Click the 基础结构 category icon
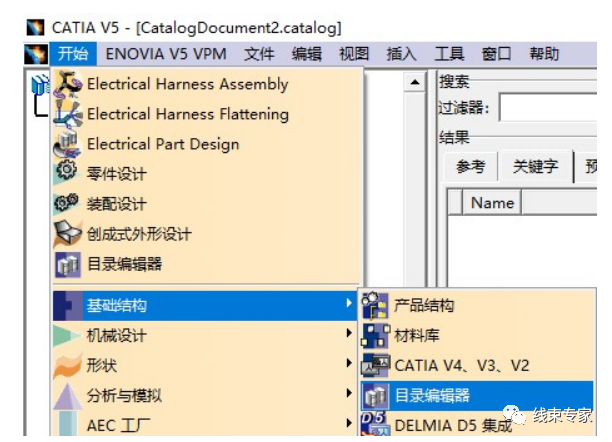Image resolution: width=612 pixels, height=442 pixels. [x=68, y=305]
